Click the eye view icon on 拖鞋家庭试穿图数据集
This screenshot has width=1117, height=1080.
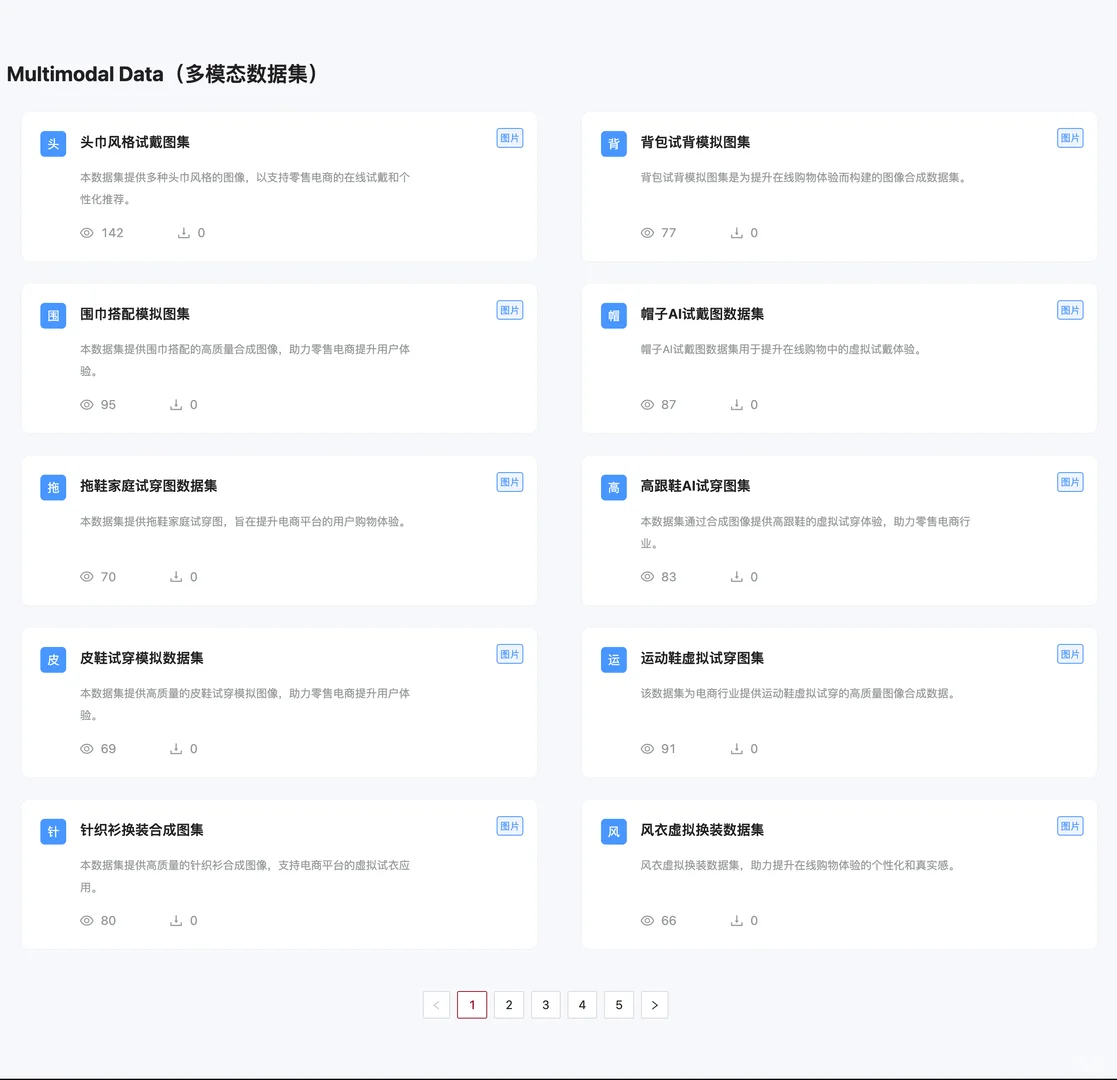(87, 576)
